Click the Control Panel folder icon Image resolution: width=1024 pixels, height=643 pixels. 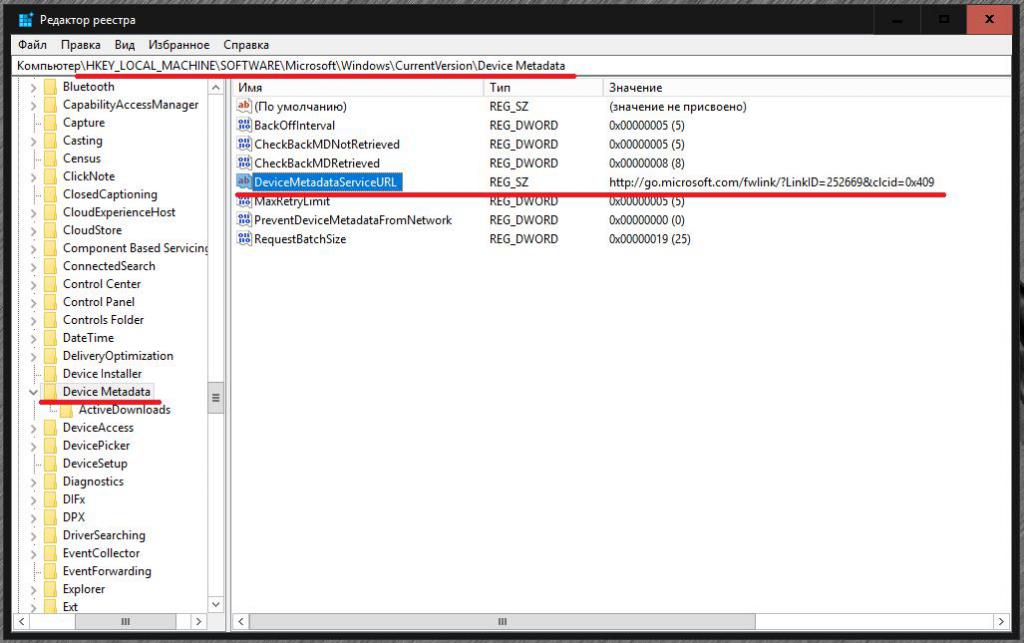click(50, 302)
